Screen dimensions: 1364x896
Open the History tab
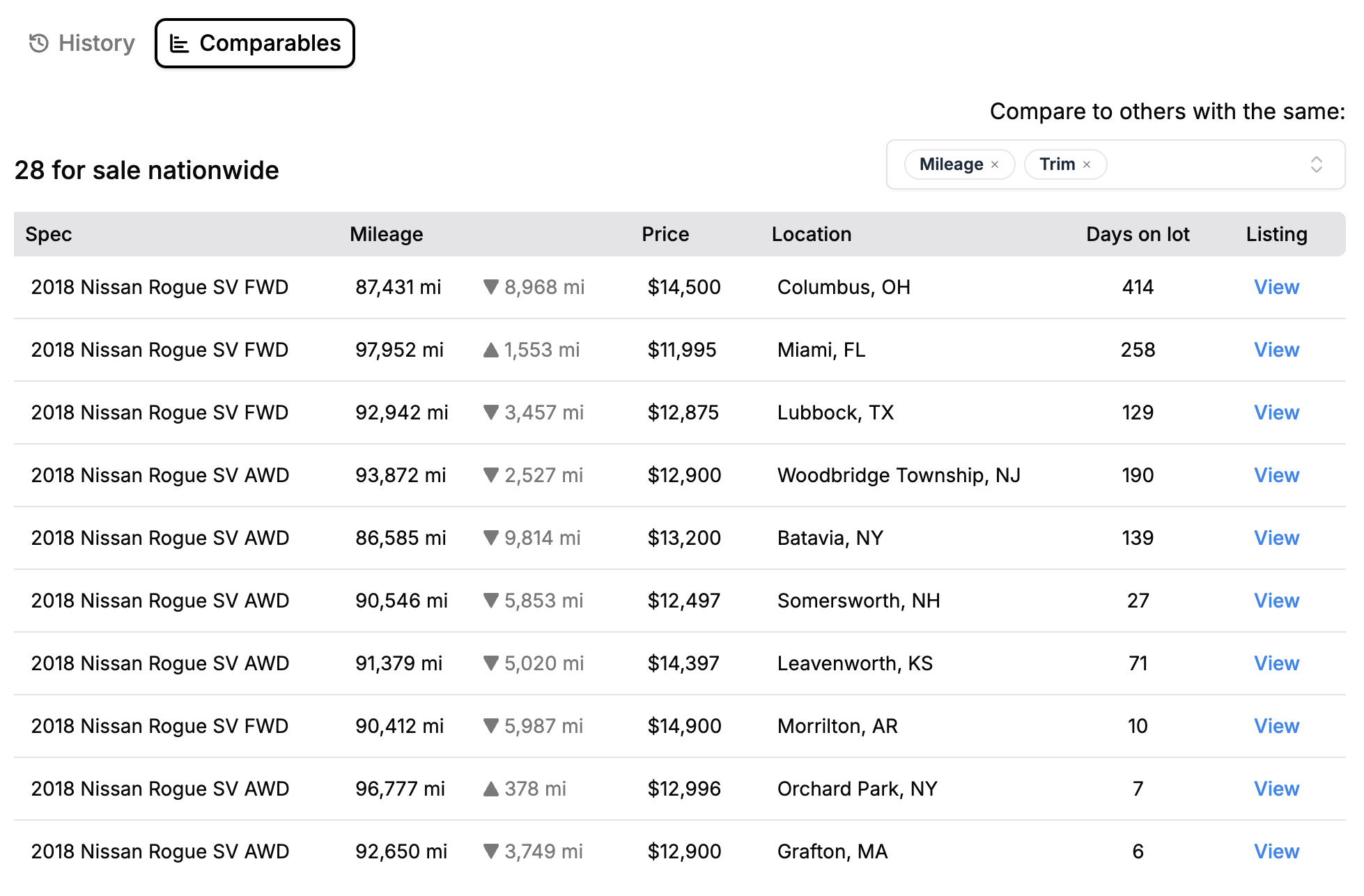82,43
